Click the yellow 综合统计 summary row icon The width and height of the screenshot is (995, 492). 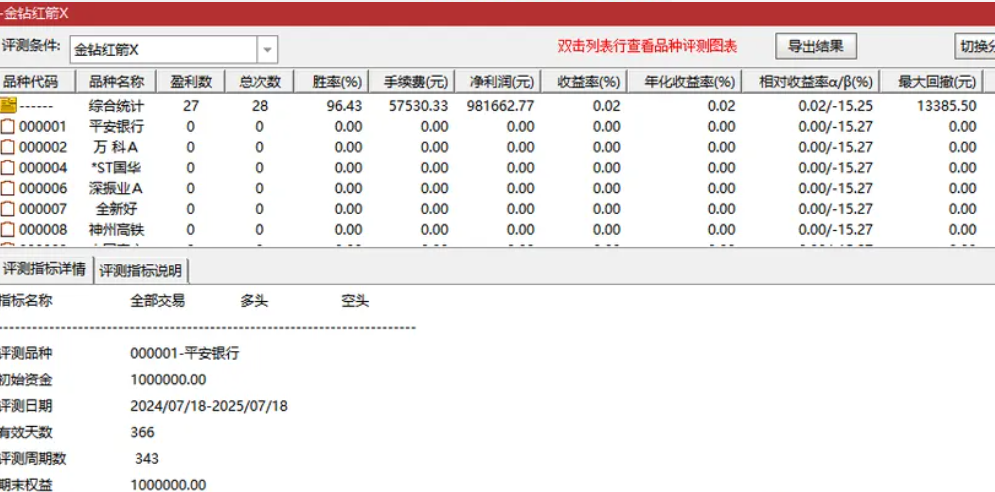pyautogui.click(x=8, y=105)
